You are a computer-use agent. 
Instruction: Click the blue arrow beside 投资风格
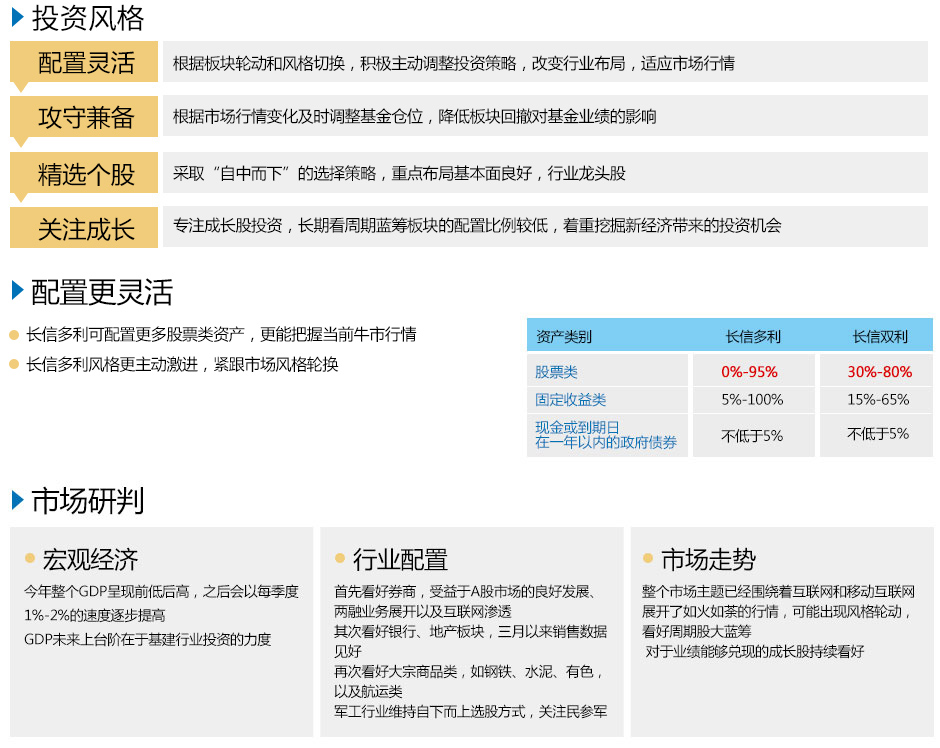coord(17,18)
